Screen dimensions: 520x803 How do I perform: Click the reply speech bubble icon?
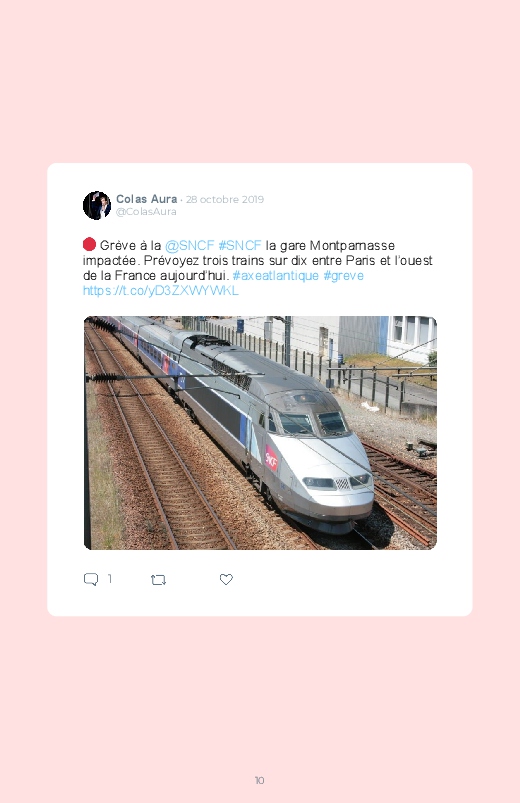click(91, 579)
